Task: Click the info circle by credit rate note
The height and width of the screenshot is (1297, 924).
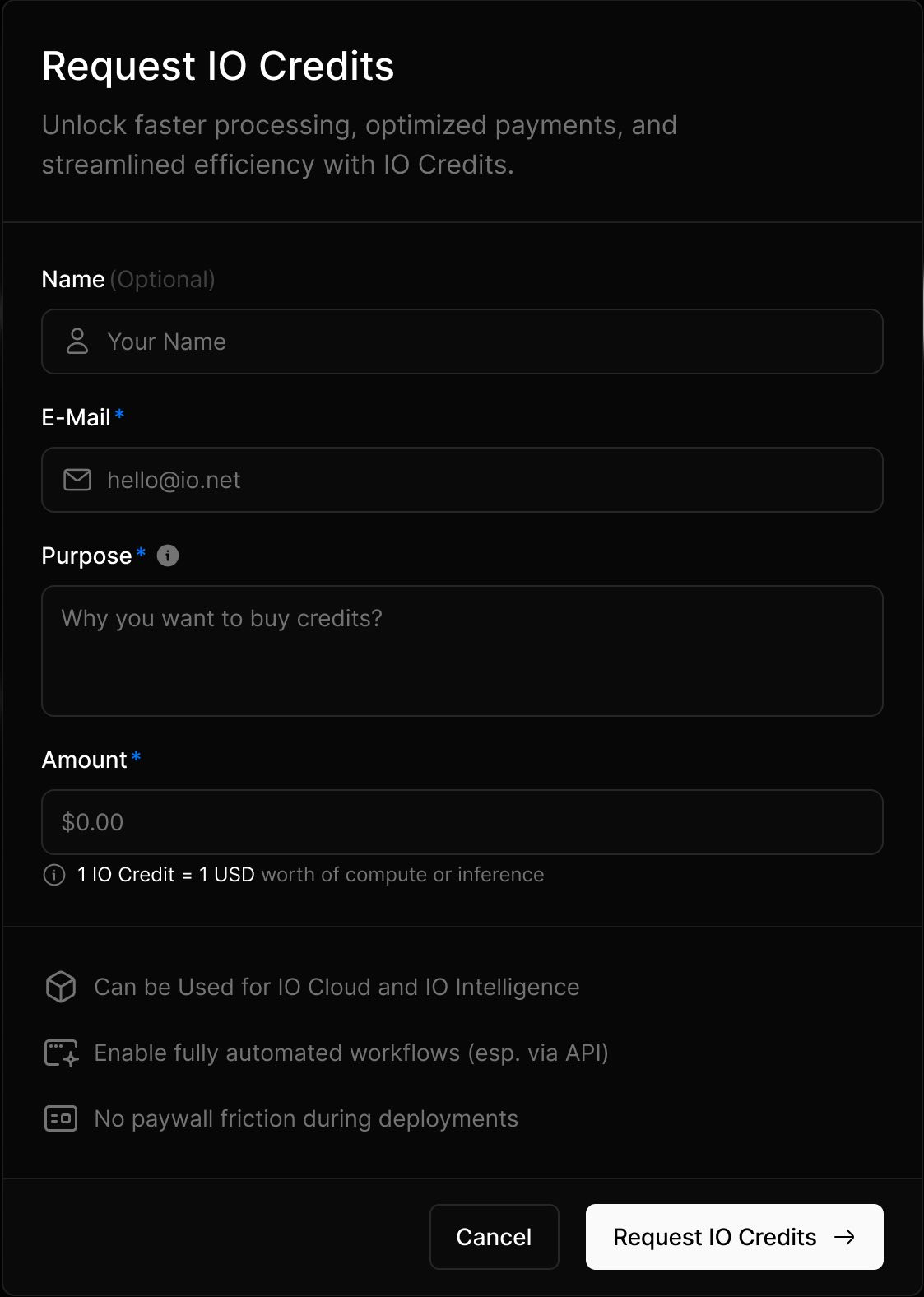Action: pos(54,875)
